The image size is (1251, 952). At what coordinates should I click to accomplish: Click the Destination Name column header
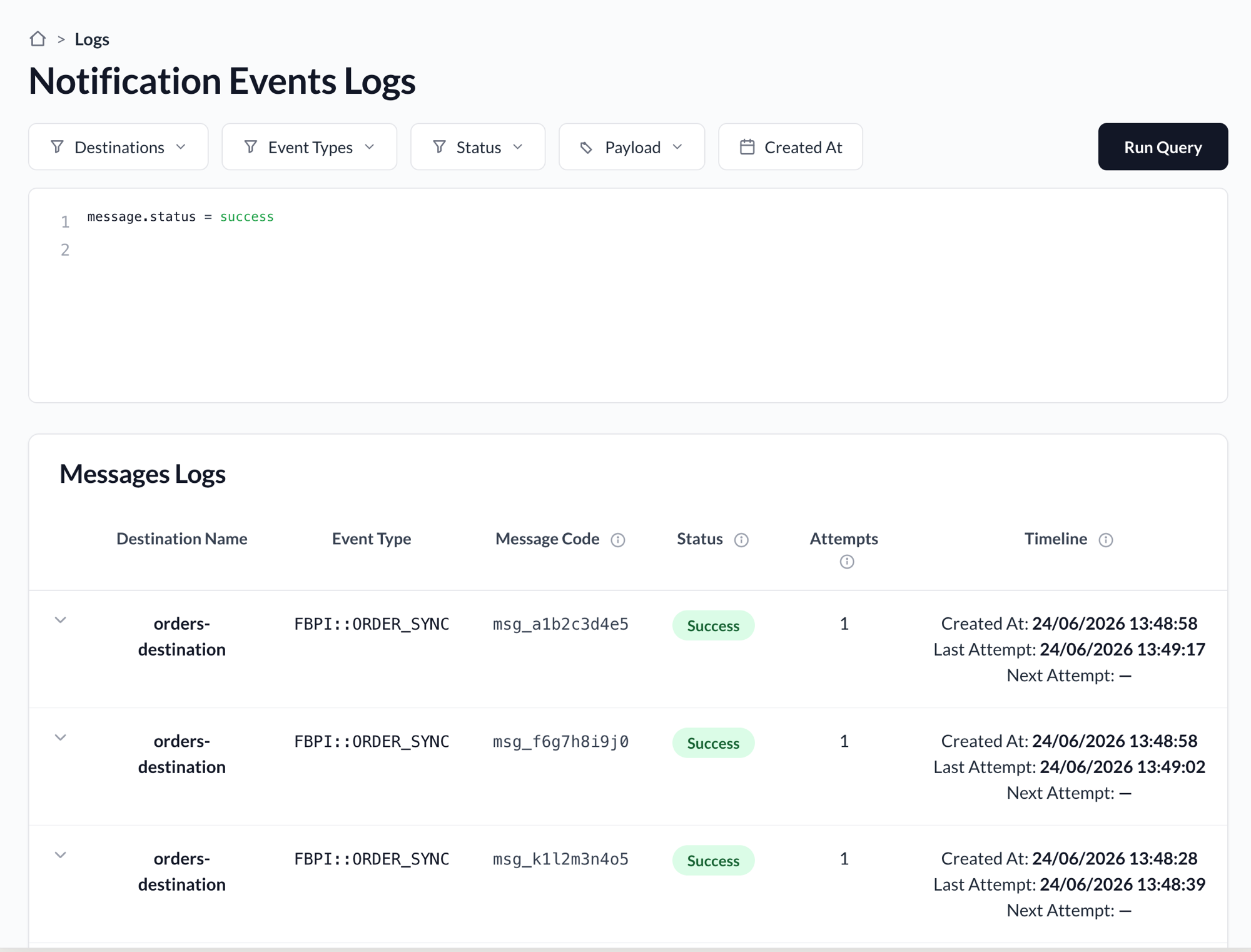click(x=182, y=539)
